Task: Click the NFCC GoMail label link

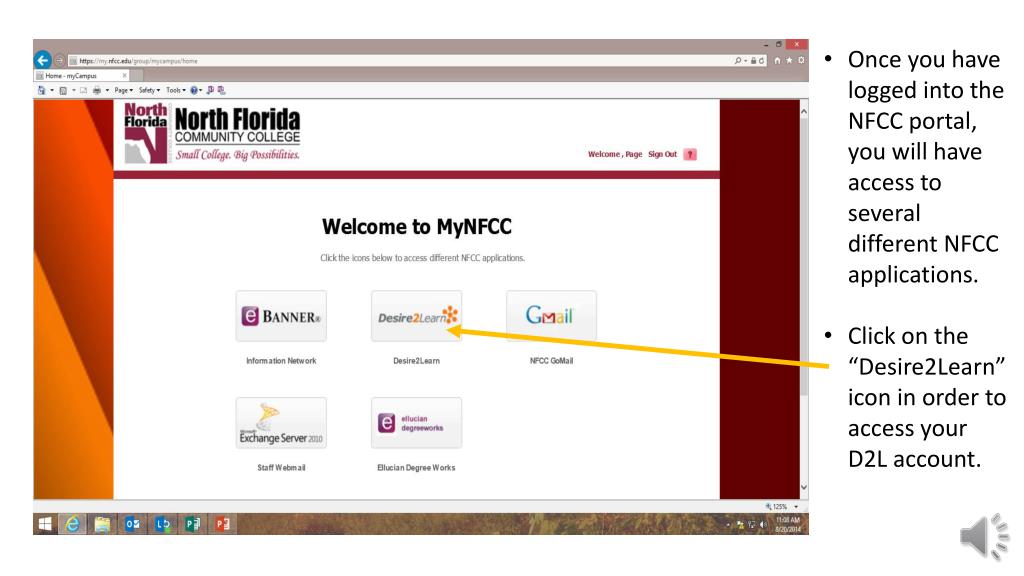Action: 551,360
